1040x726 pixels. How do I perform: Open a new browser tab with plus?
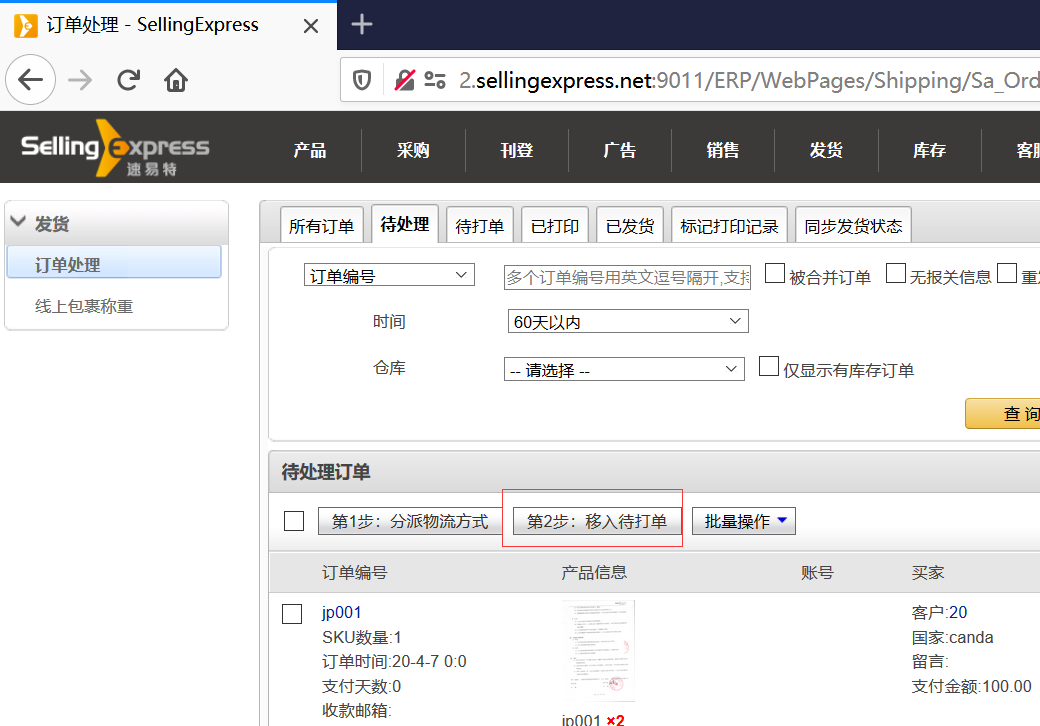pyautogui.click(x=361, y=25)
